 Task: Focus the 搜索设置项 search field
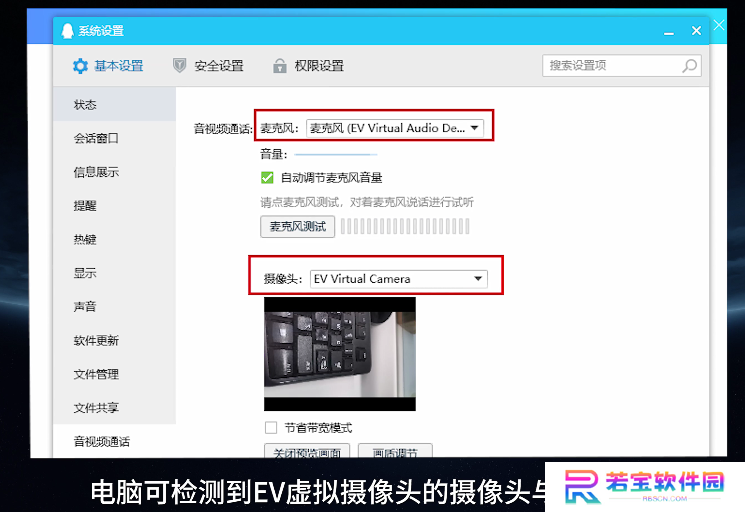point(621,66)
